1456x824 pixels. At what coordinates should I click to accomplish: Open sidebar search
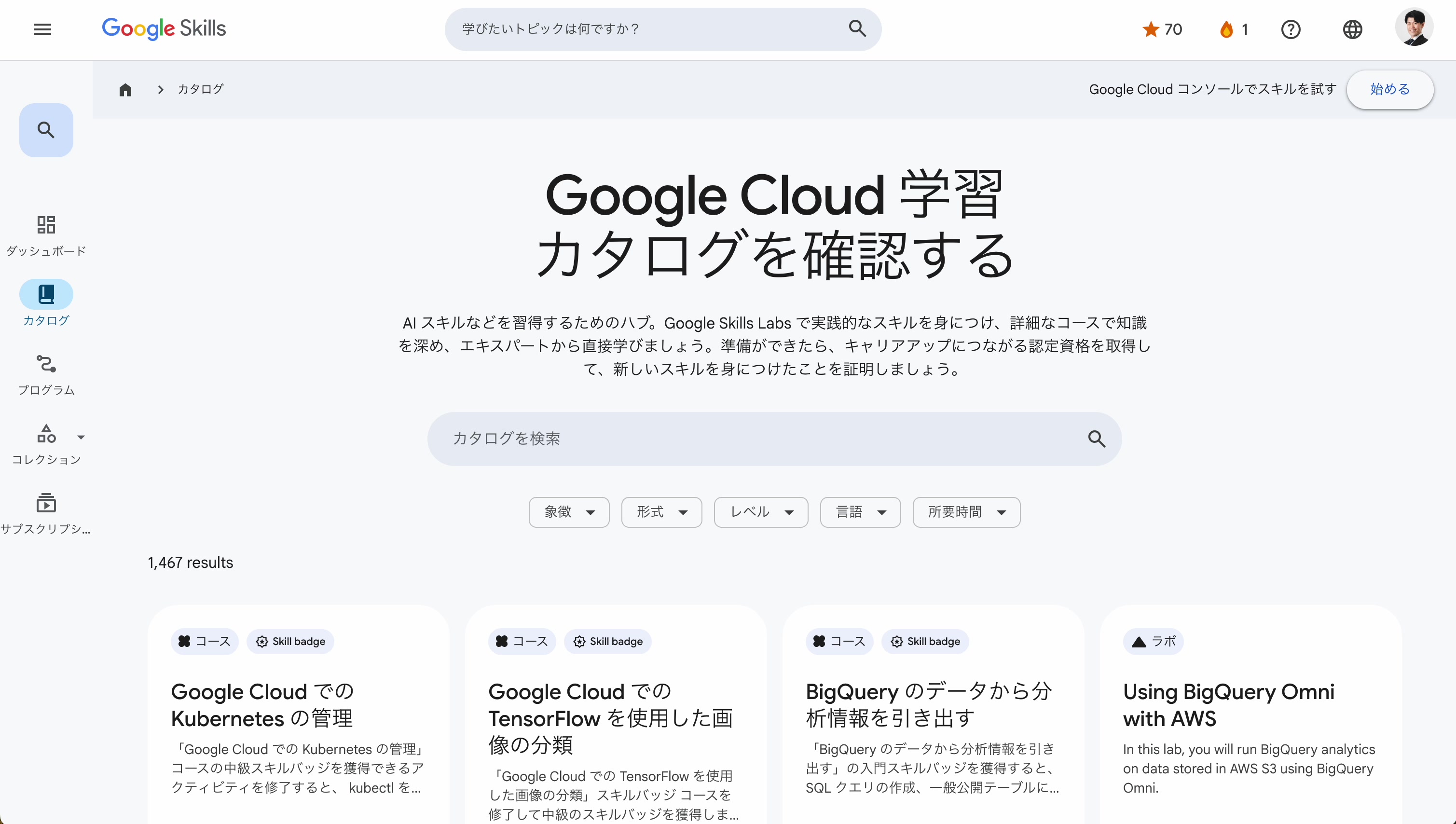coord(46,130)
